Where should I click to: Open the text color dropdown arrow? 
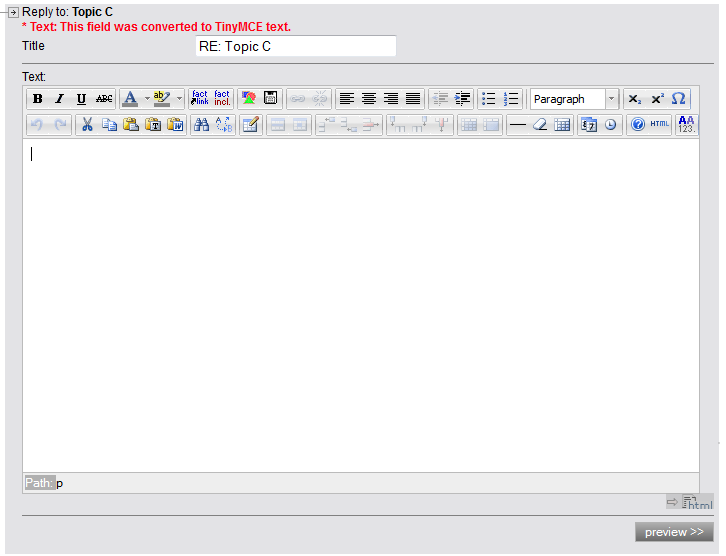[x=147, y=99]
